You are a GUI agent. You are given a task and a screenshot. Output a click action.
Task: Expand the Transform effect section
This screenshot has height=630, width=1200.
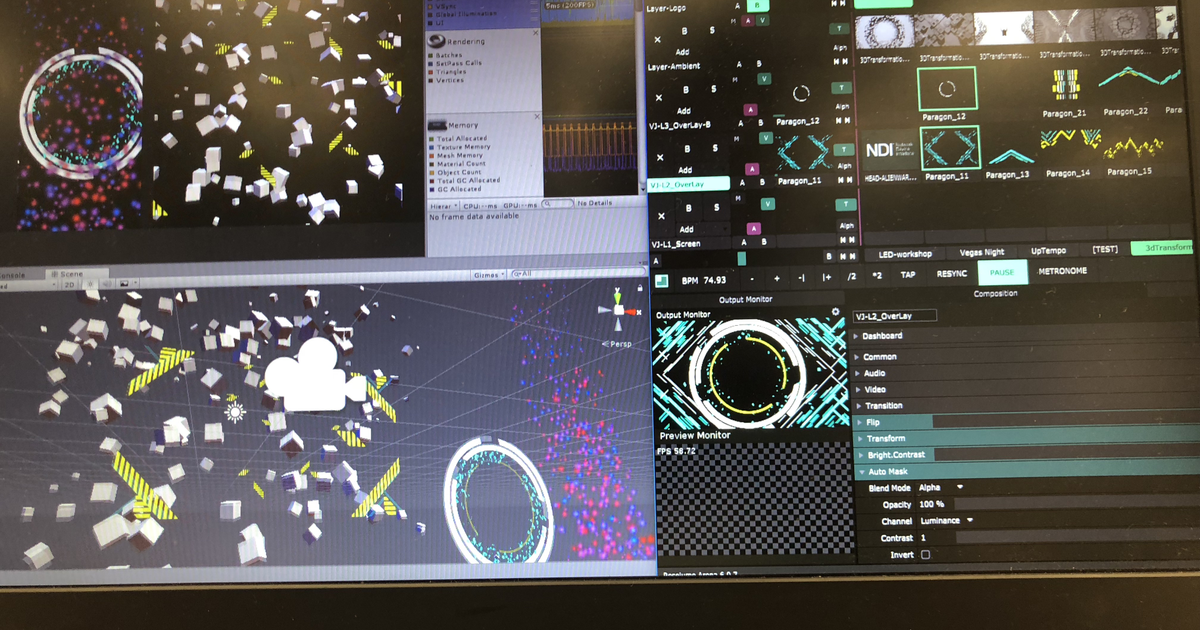point(859,438)
